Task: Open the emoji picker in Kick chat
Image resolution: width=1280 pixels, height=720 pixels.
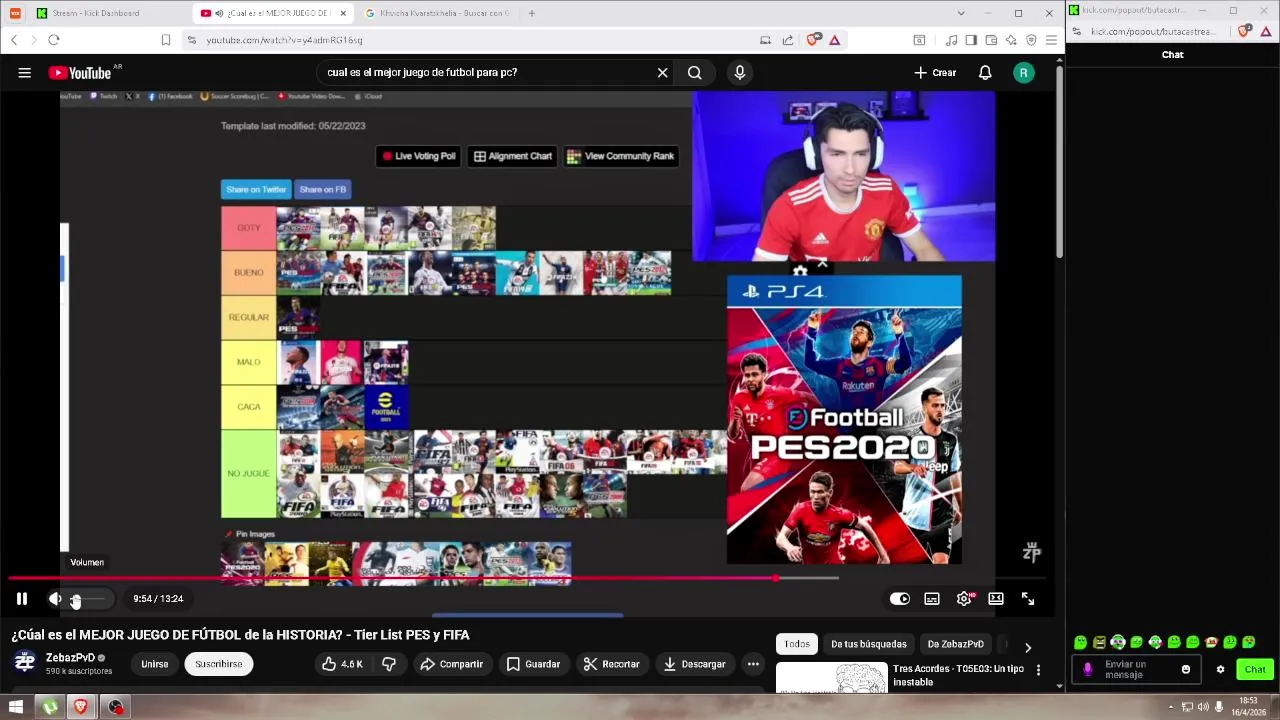Action: [1186, 670]
